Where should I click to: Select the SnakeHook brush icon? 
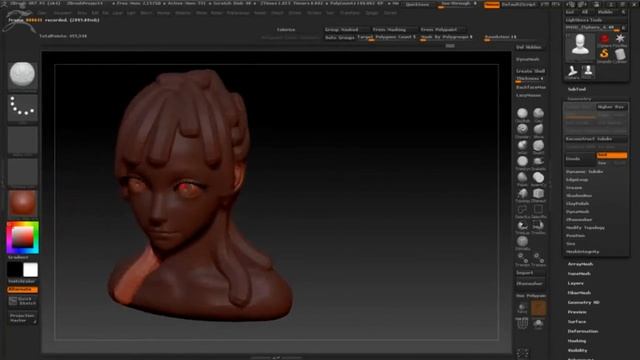click(538, 162)
